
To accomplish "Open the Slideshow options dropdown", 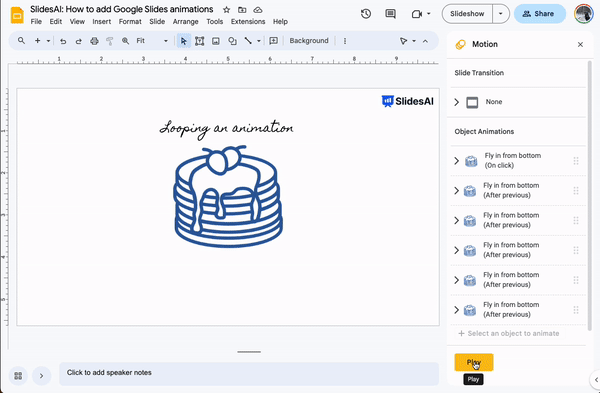I will (x=501, y=14).
